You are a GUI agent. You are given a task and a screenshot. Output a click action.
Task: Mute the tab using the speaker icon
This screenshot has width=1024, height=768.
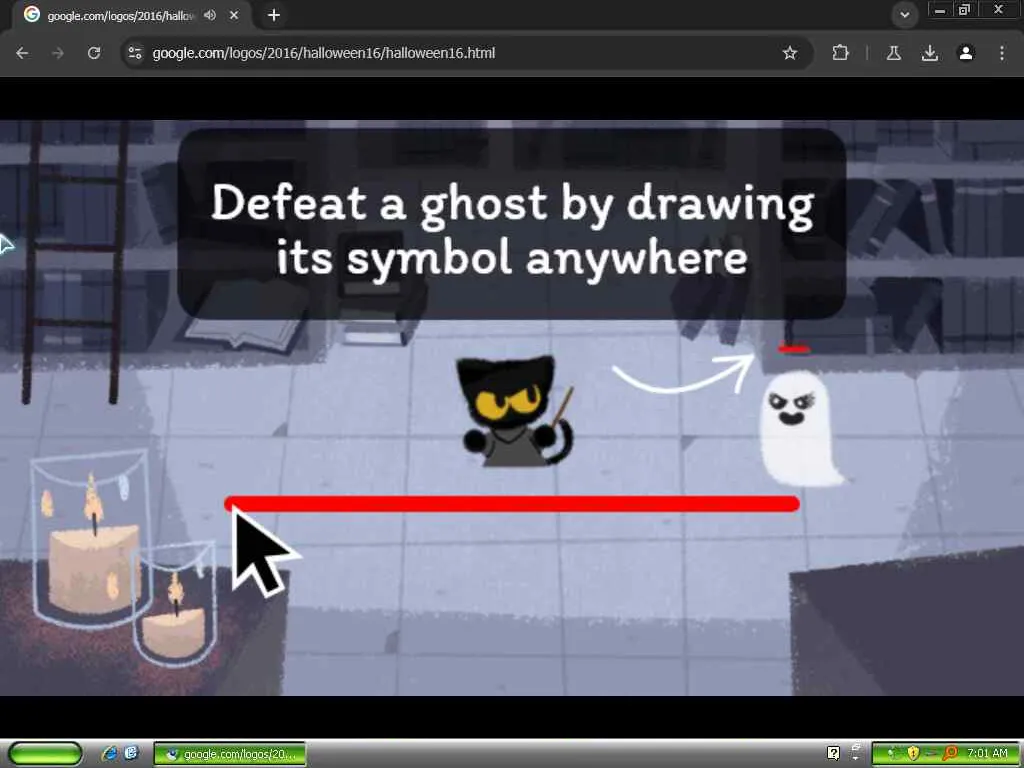pyautogui.click(x=210, y=14)
